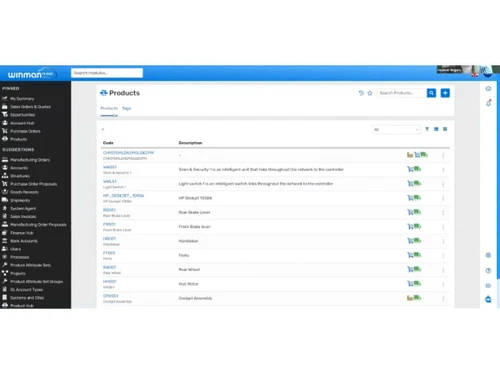
Task: Click 'Rear Brake Lever' description text
Action: coord(195,212)
